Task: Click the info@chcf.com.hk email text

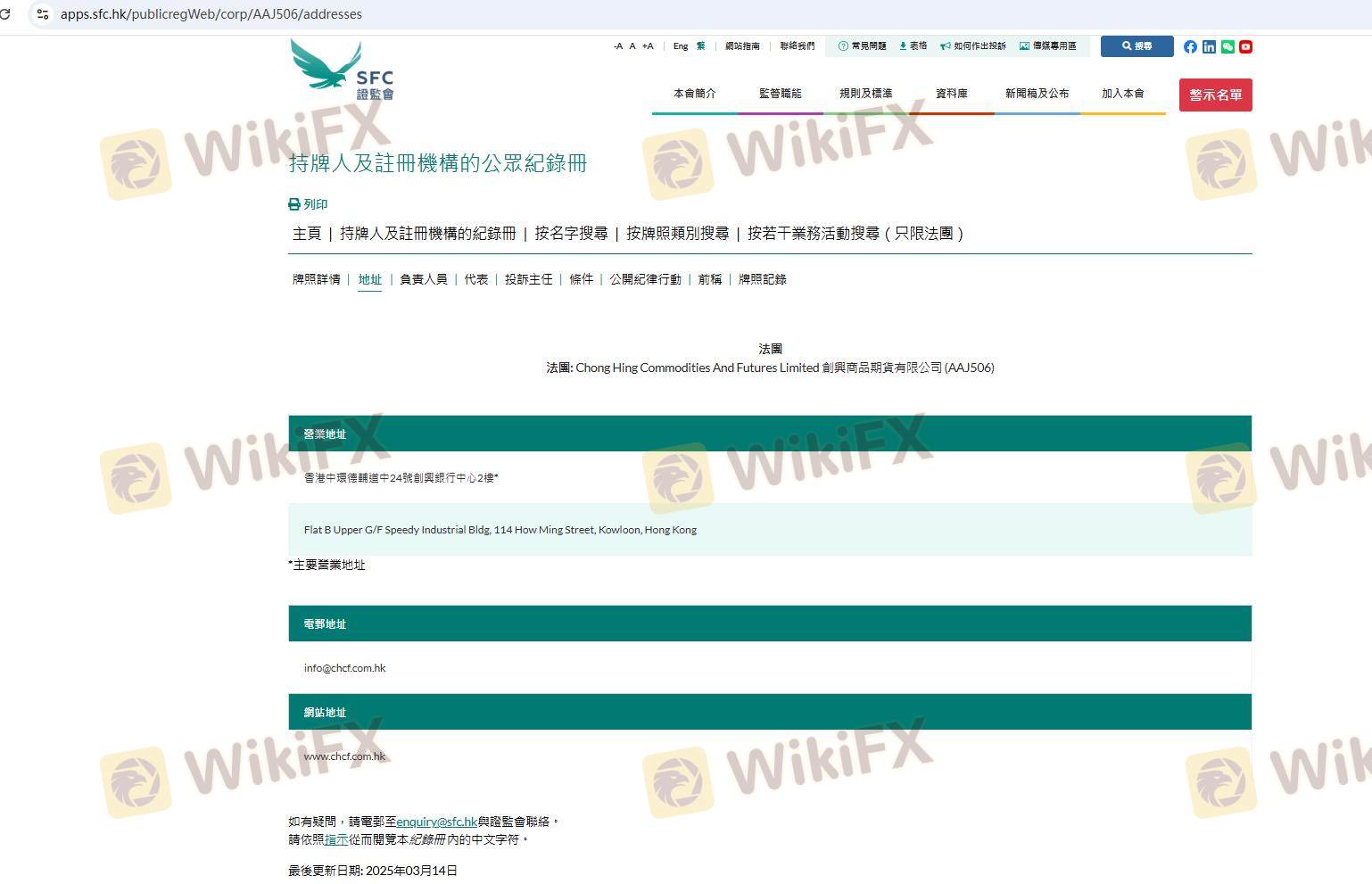Action: pyautogui.click(x=345, y=668)
